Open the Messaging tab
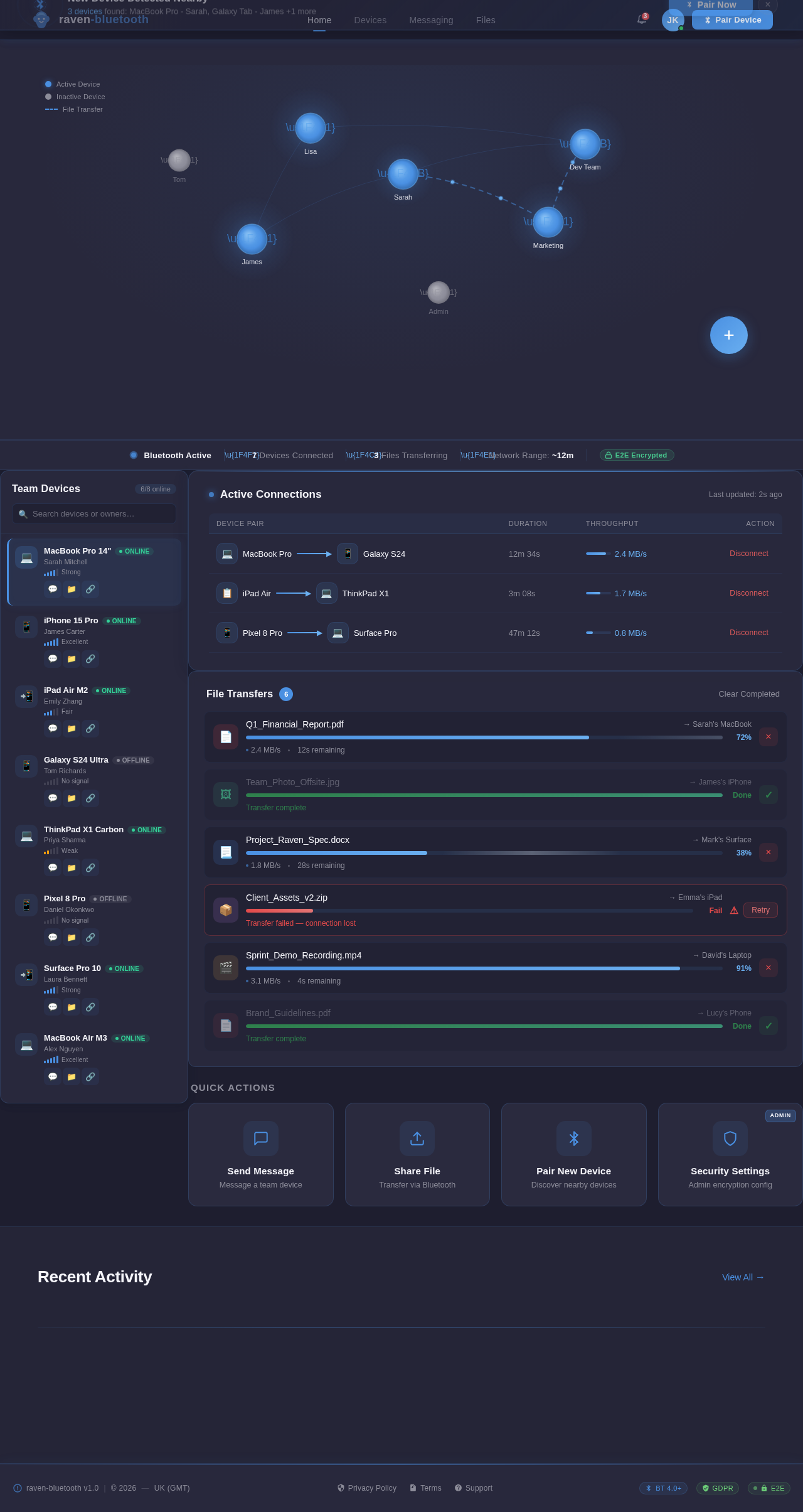The height and width of the screenshot is (1512, 803). point(431,20)
